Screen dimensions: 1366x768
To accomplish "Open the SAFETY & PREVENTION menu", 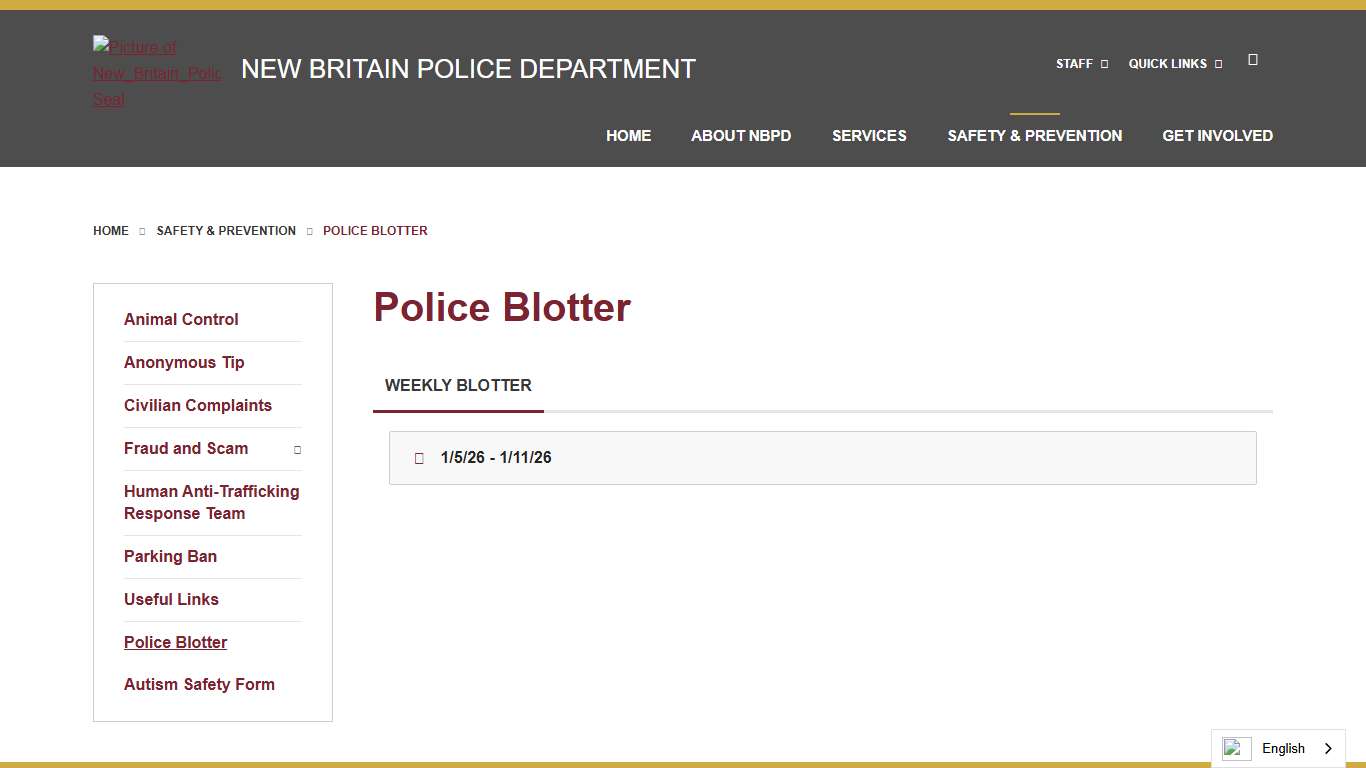I will click(x=1034, y=135).
